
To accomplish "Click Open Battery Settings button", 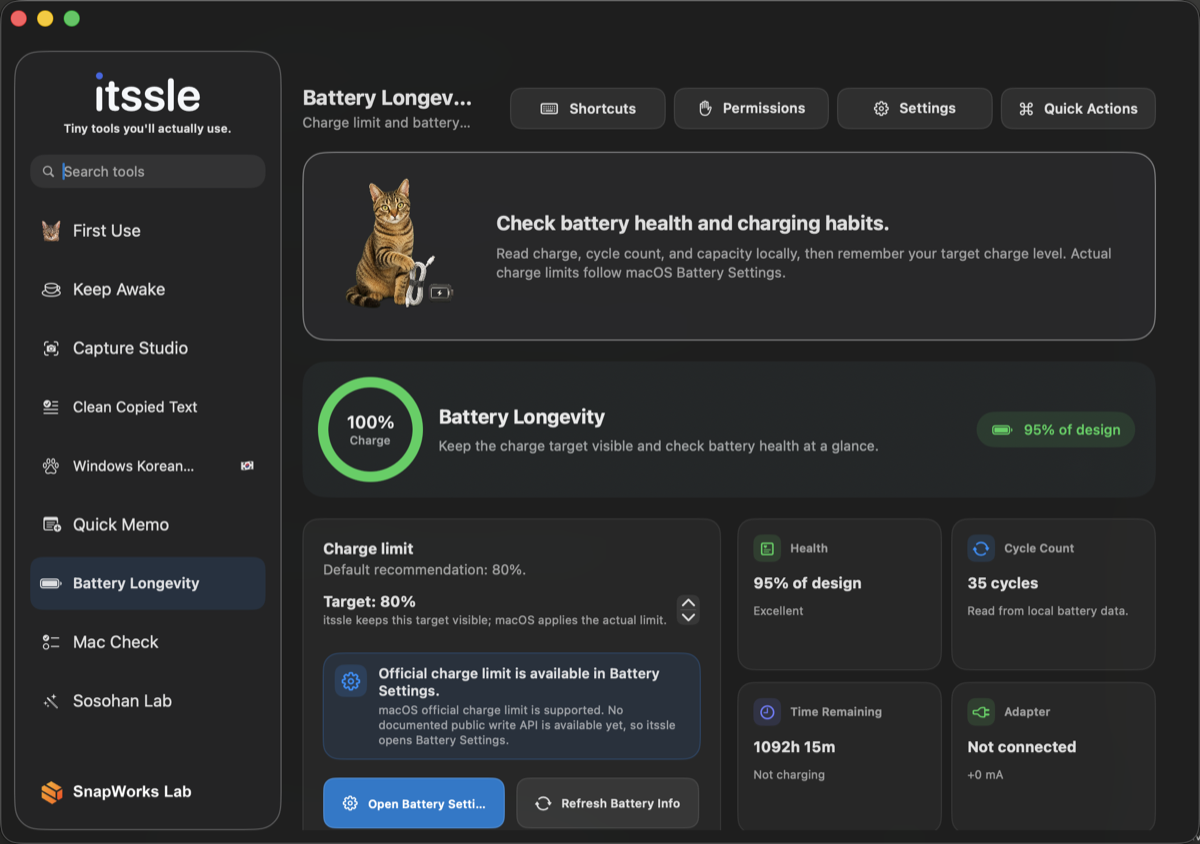I will [414, 803].
